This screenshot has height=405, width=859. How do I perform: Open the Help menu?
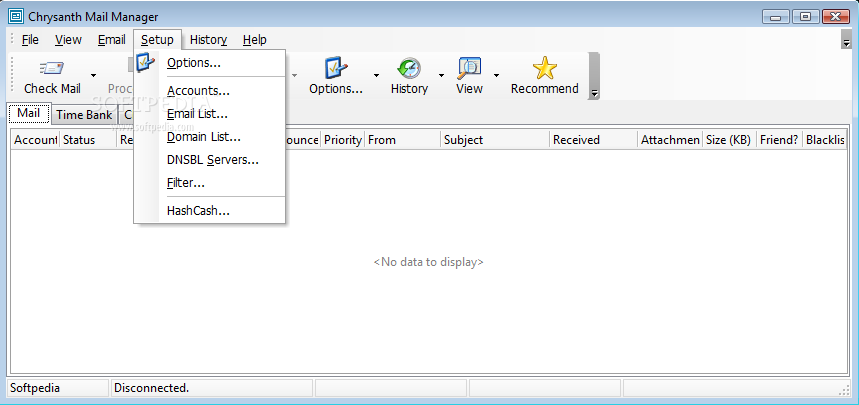tap(255, 39)
